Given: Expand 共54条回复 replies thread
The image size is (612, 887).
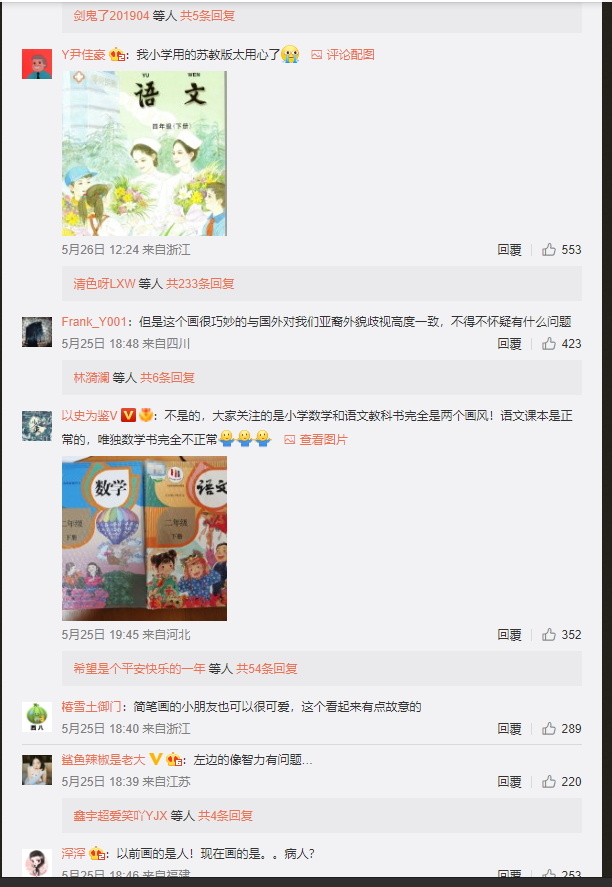Looking at the screenshot, I should pos(266,669).
